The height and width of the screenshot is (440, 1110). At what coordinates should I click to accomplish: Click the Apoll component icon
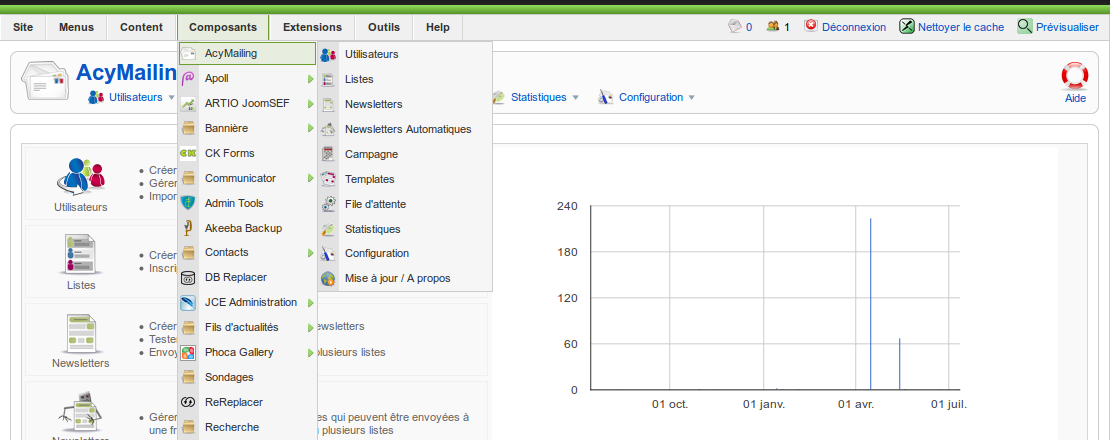click(x=188, y=79)
